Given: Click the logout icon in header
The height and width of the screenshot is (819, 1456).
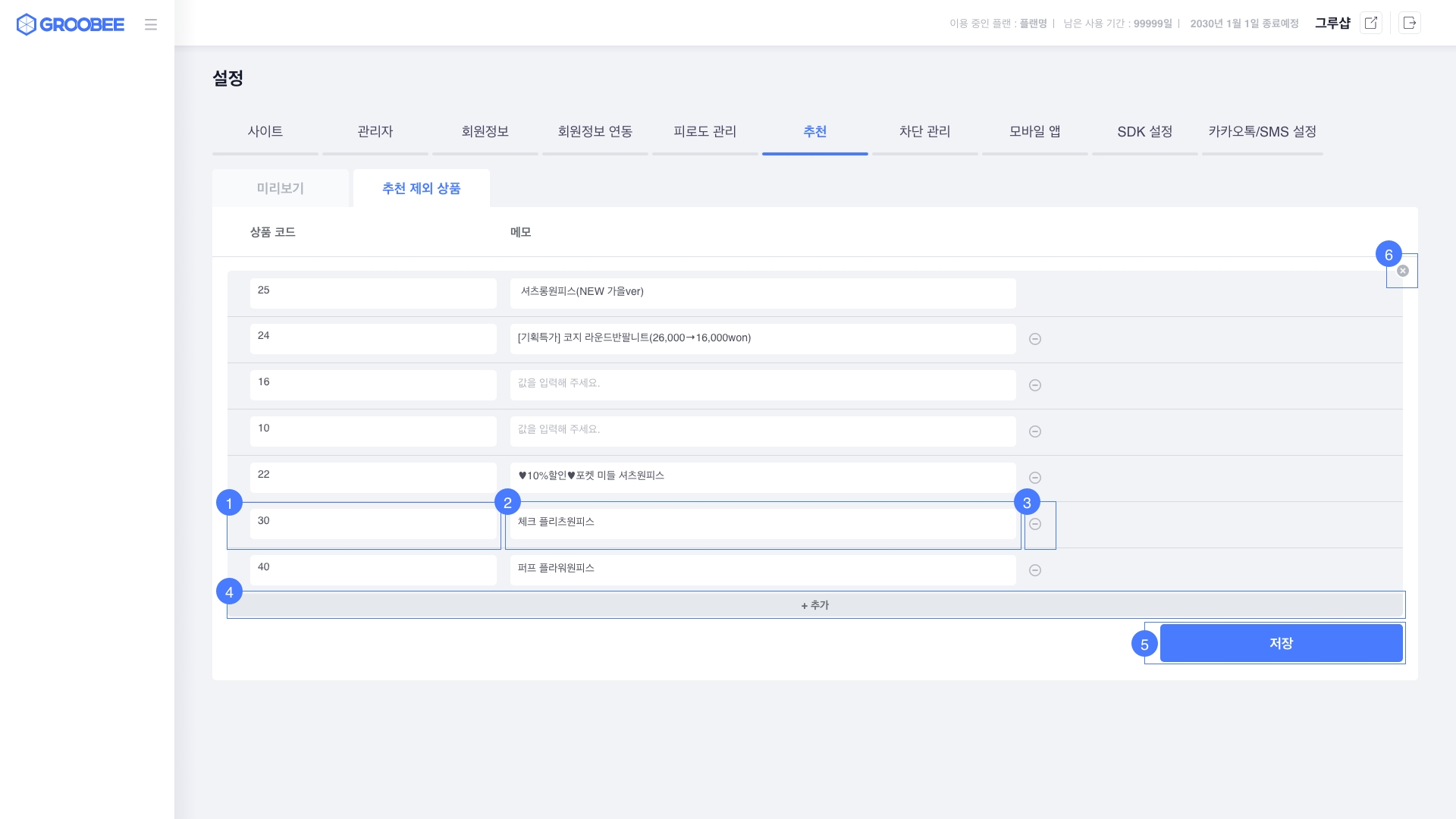Looking at the screenshot, I should tap(1410, 23).
